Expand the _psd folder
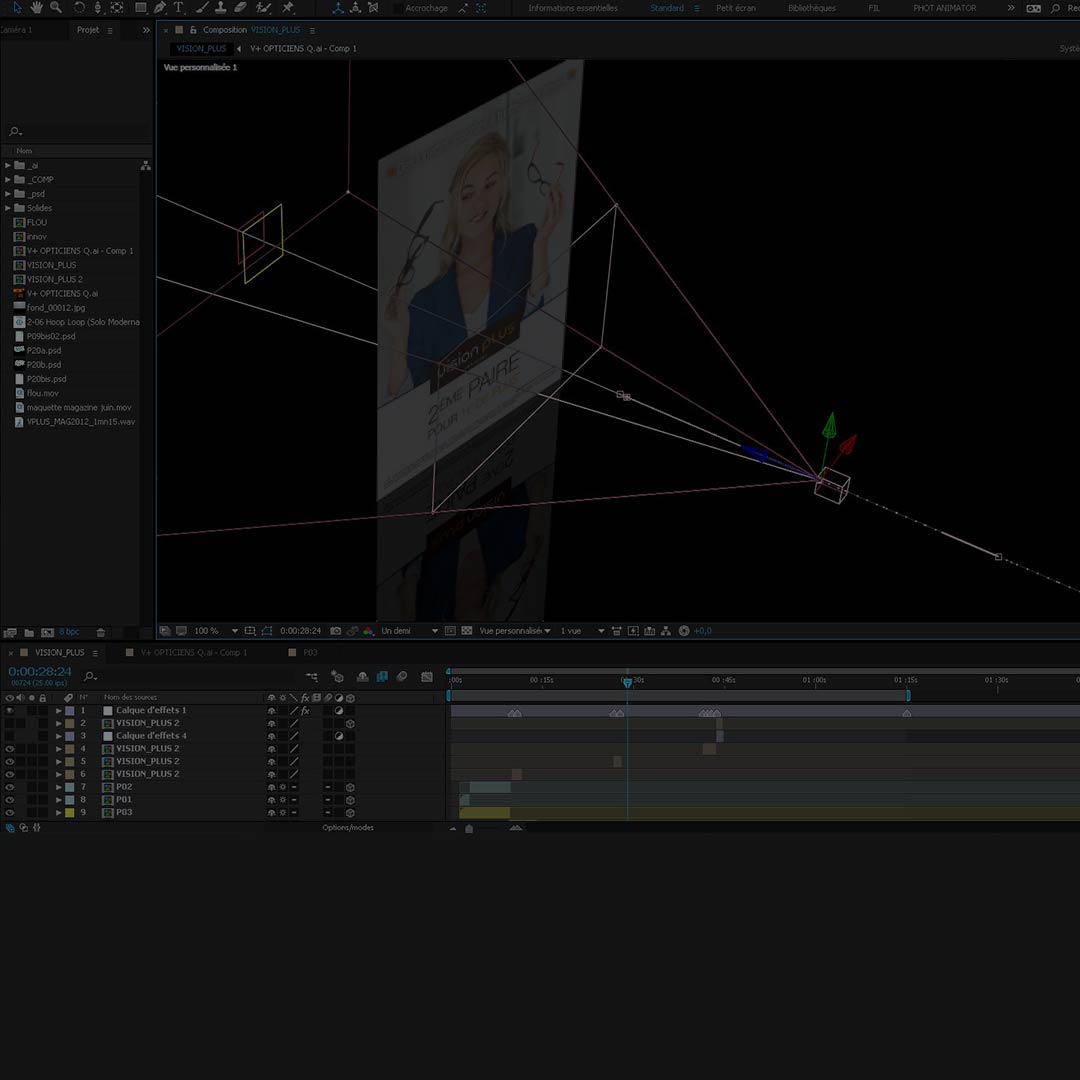 click(8, 194)
